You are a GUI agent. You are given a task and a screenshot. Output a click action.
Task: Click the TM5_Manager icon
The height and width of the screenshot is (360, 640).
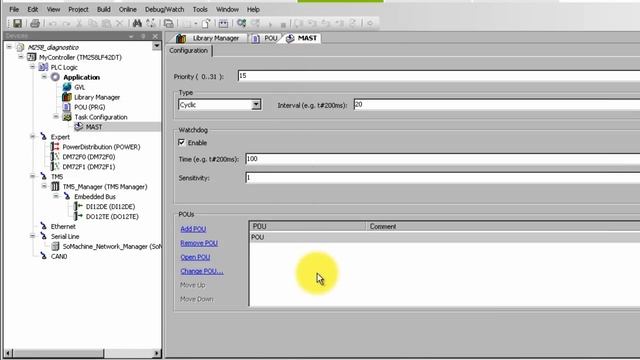click(56, 187)
